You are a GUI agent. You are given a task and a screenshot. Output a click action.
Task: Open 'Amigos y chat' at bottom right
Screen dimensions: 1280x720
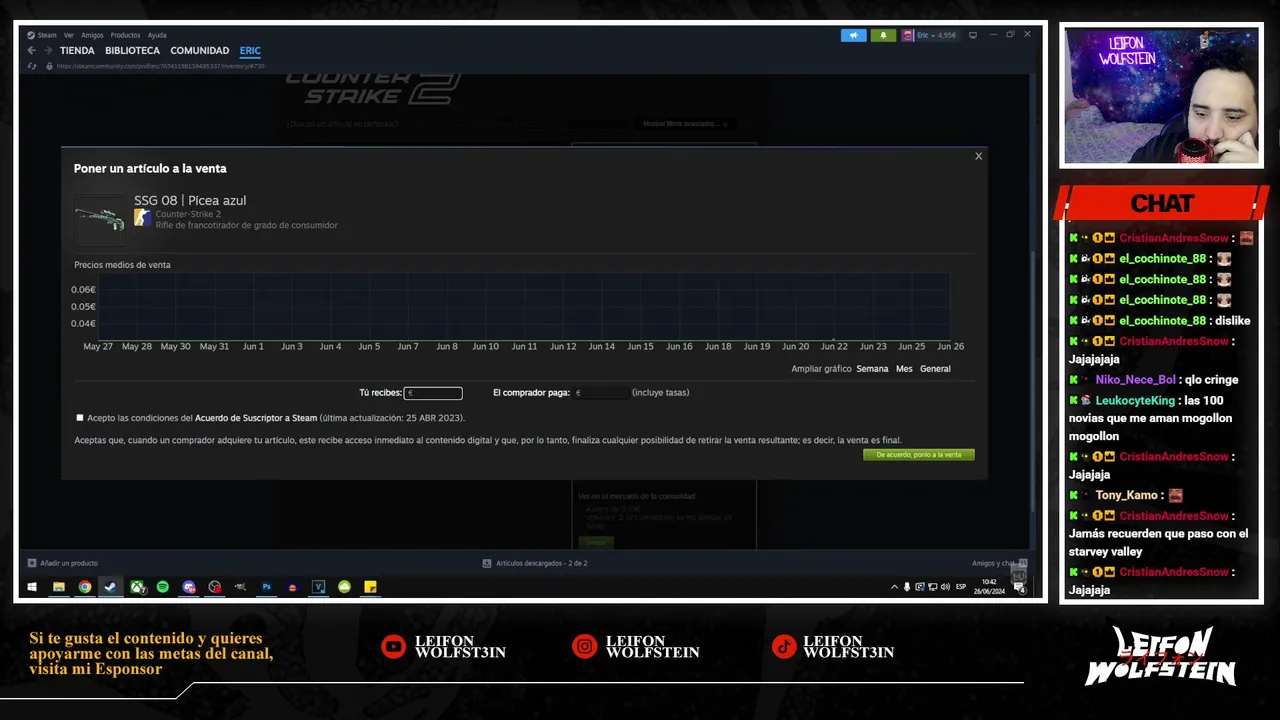coord(999,563)
